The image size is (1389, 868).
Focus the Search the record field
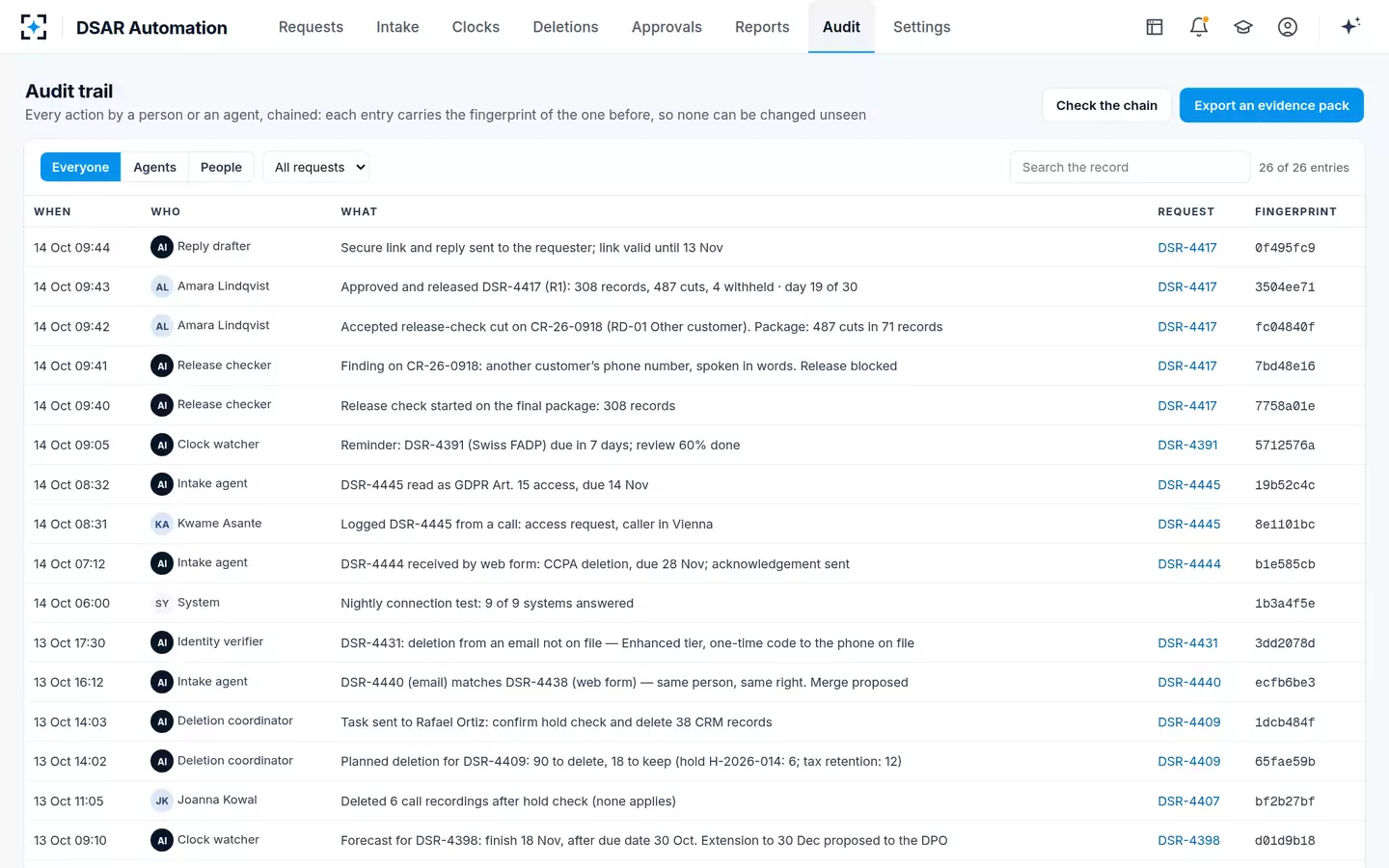point(1130,167)
